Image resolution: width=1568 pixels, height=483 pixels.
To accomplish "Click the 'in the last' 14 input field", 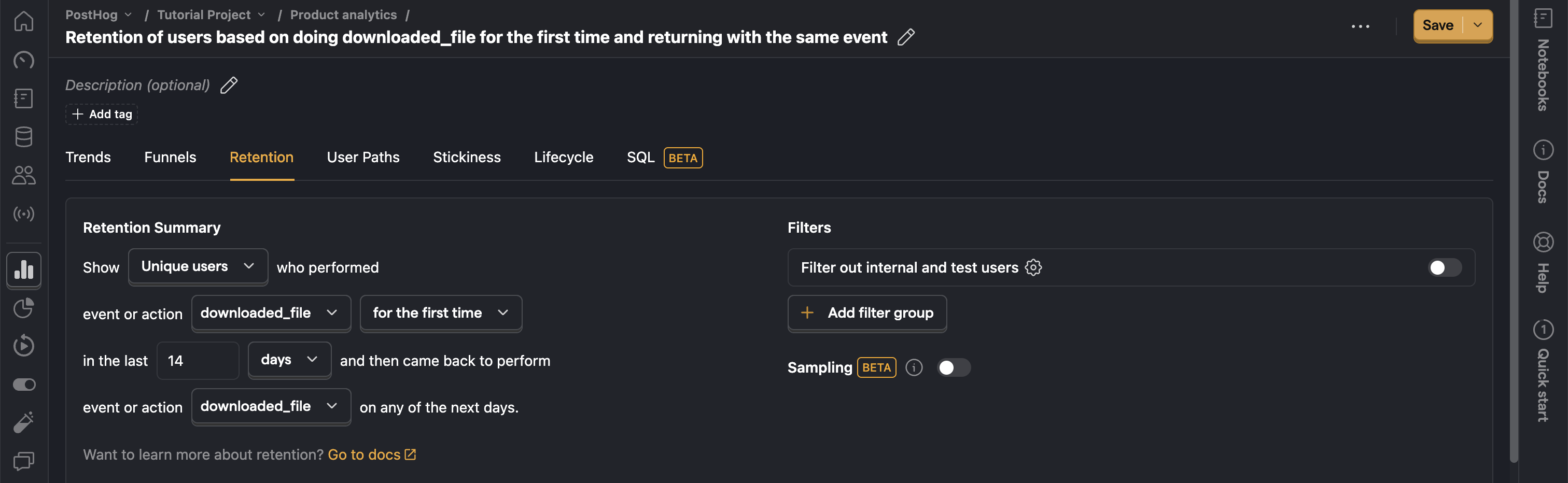I will tap(198, 361).
